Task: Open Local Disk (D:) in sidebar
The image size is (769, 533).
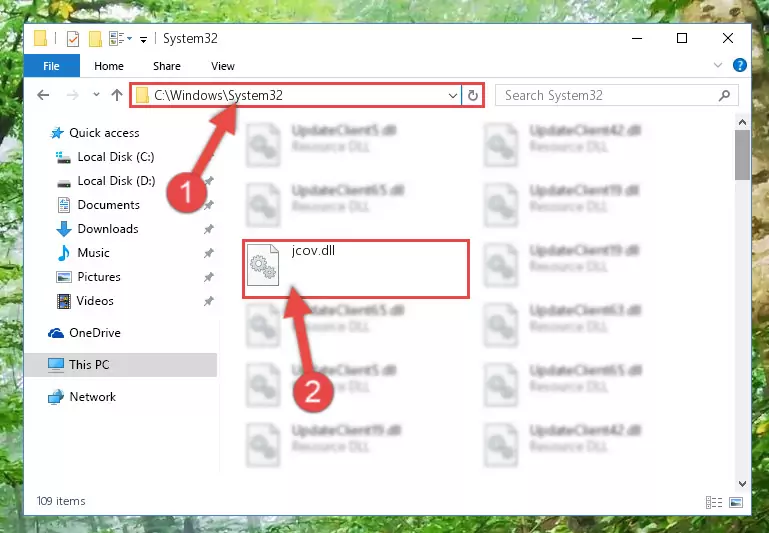Action: (x=116, y=180)
